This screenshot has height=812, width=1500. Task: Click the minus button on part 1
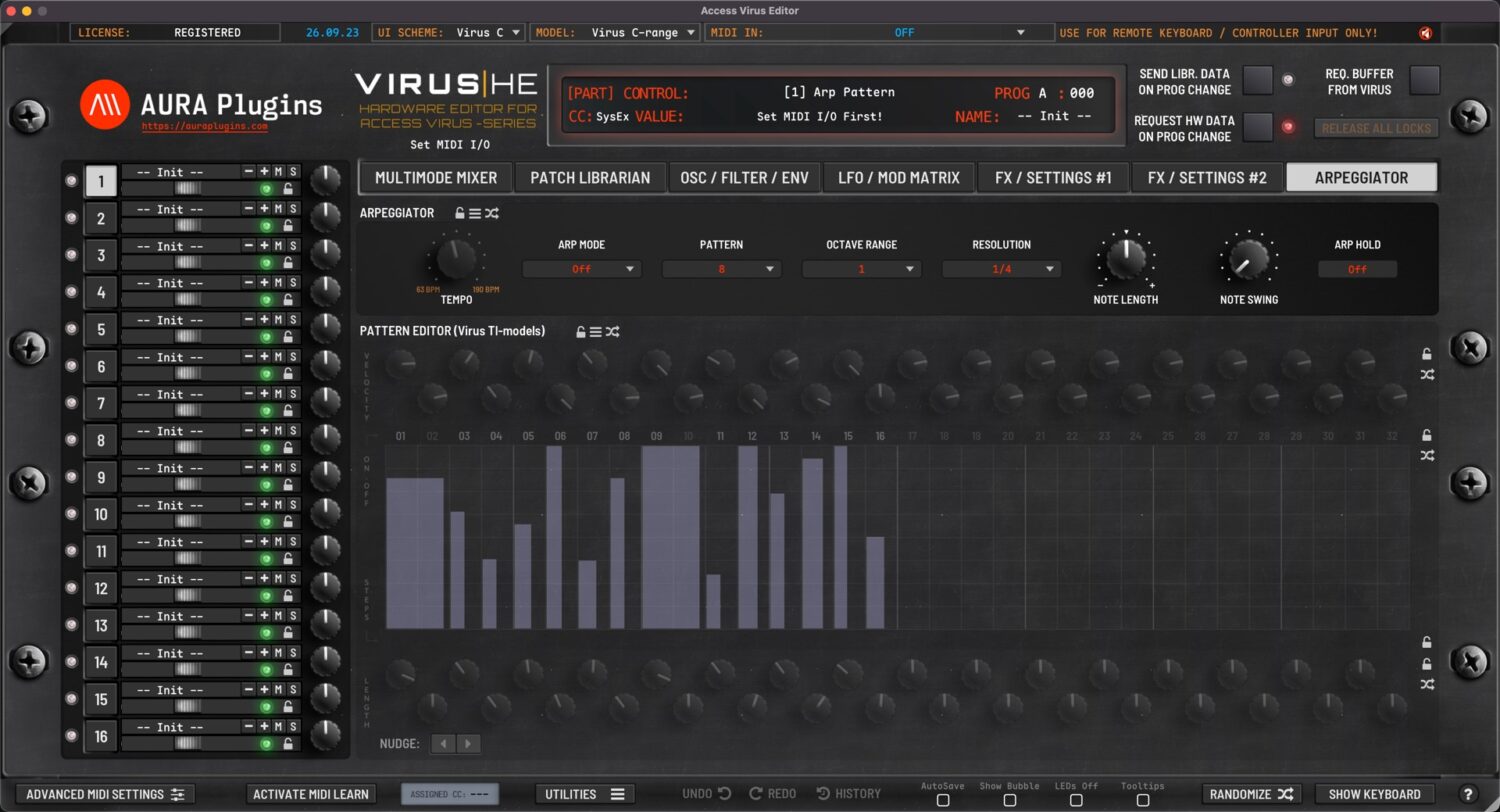(x=249, y=172)
